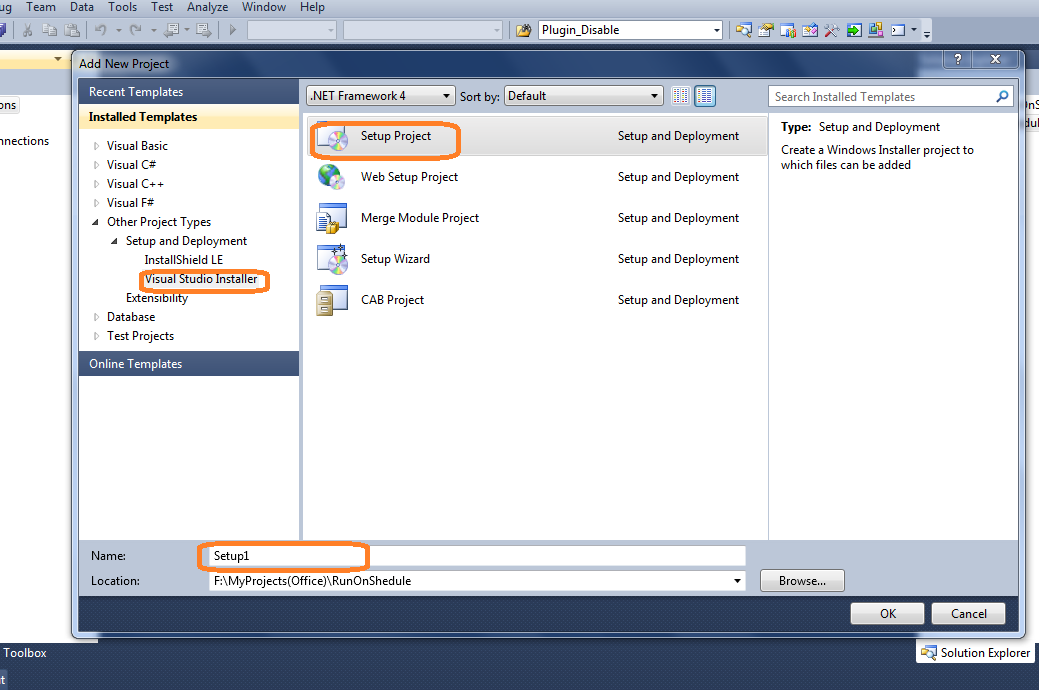Click the Navigate Forward toolbar icon
Screen dimensions: 1039x690
(x=204, y=30)
